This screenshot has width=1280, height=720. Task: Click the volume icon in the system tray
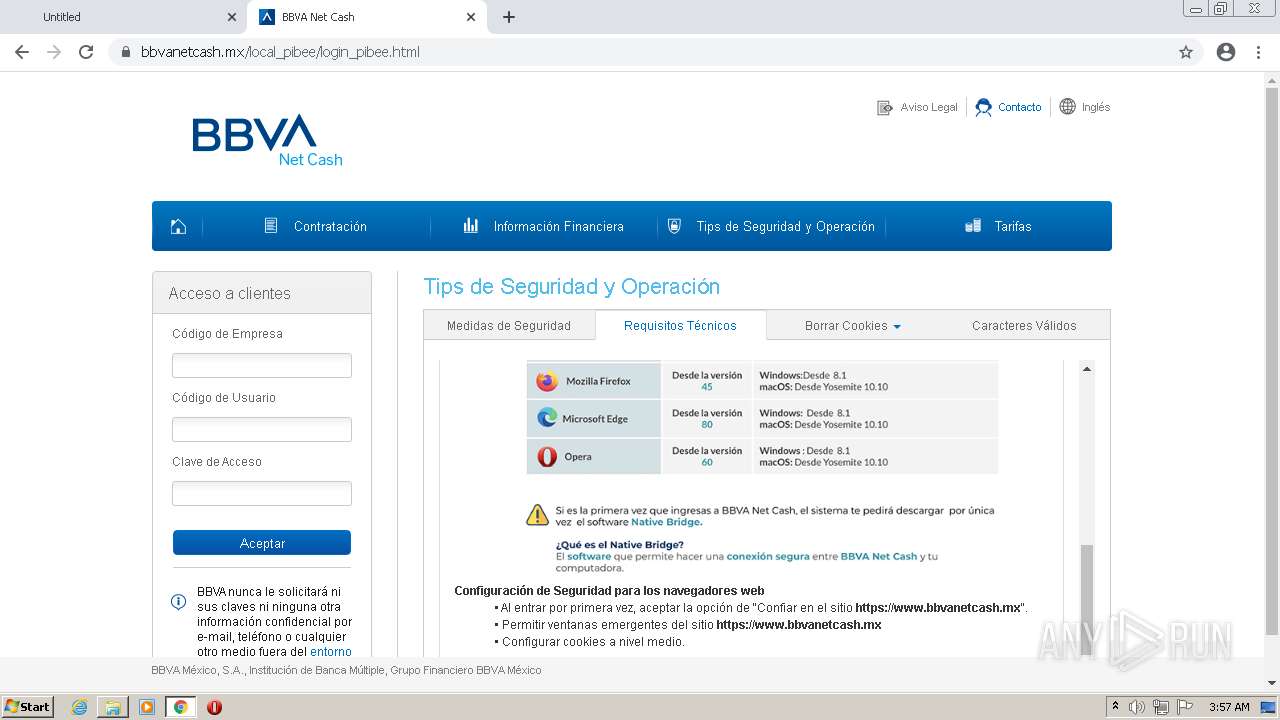[1136, 707]
